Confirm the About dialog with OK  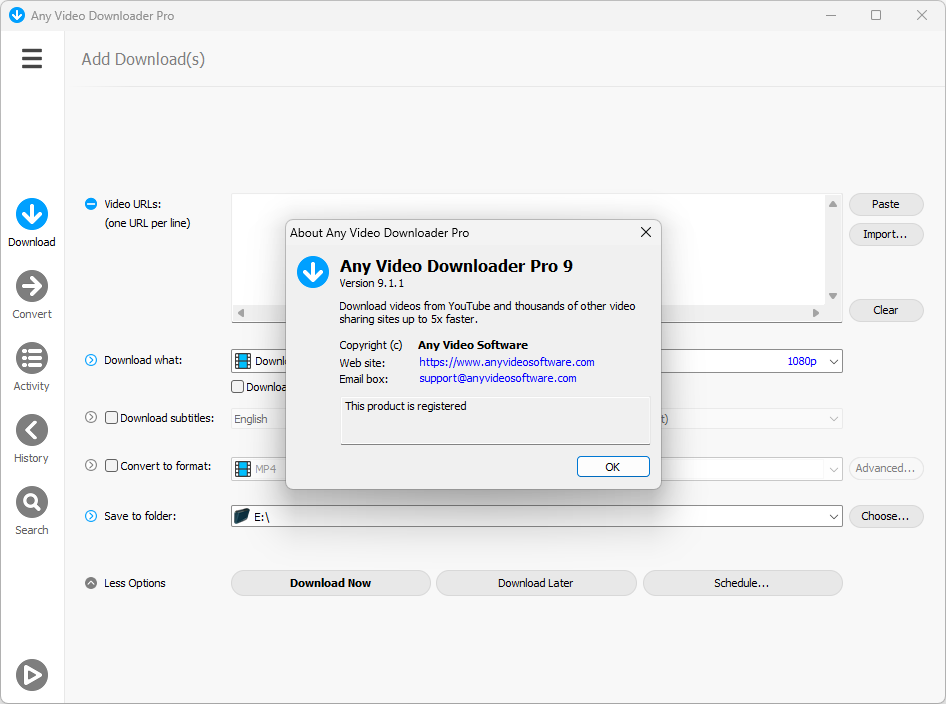[613, 467]
